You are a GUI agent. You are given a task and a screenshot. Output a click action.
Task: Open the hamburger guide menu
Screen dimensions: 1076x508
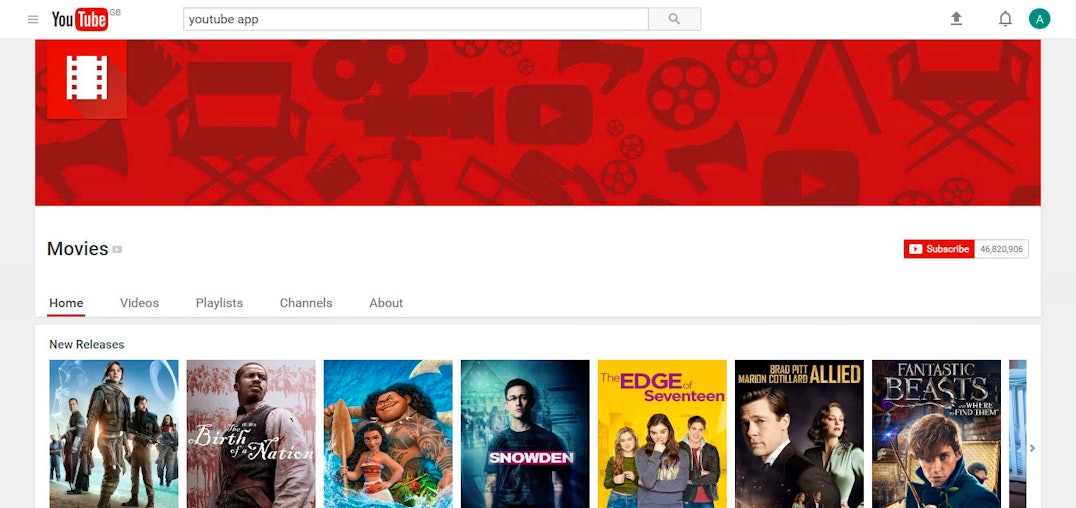(33, 19)
